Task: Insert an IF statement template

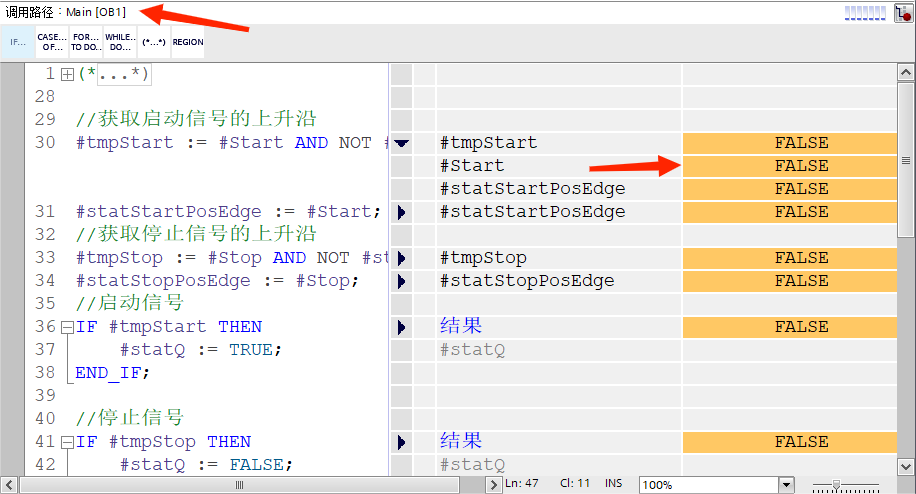Action: pyautogui.click(x=18, y=42)
